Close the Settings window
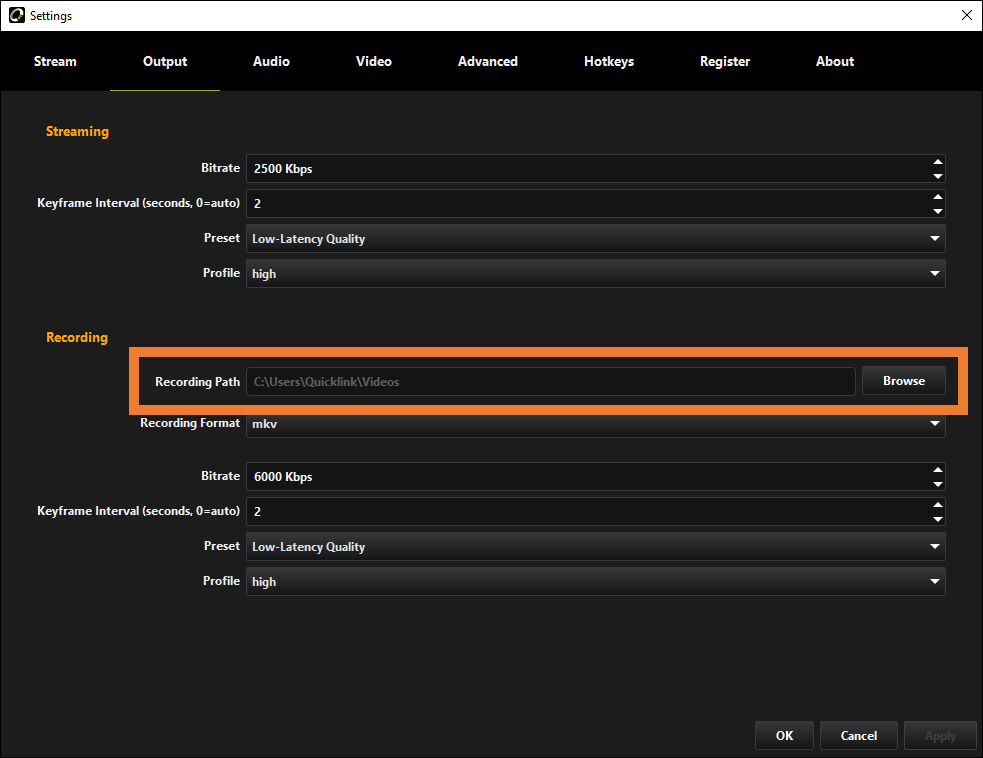Viewport: 983px width, 758px height. (967, 16)
